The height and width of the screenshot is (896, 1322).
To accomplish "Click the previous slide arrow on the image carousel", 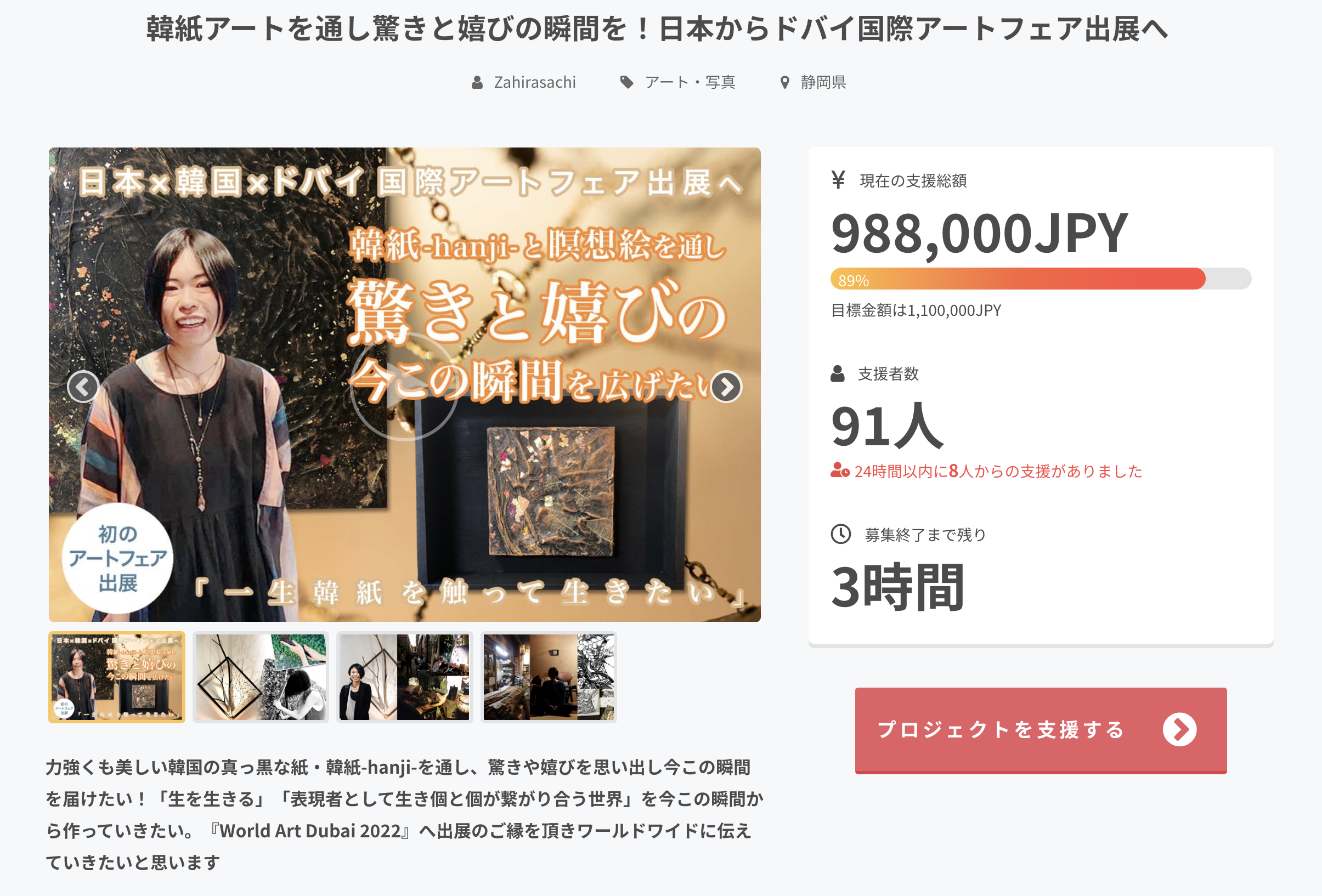I will click(83, 387).
